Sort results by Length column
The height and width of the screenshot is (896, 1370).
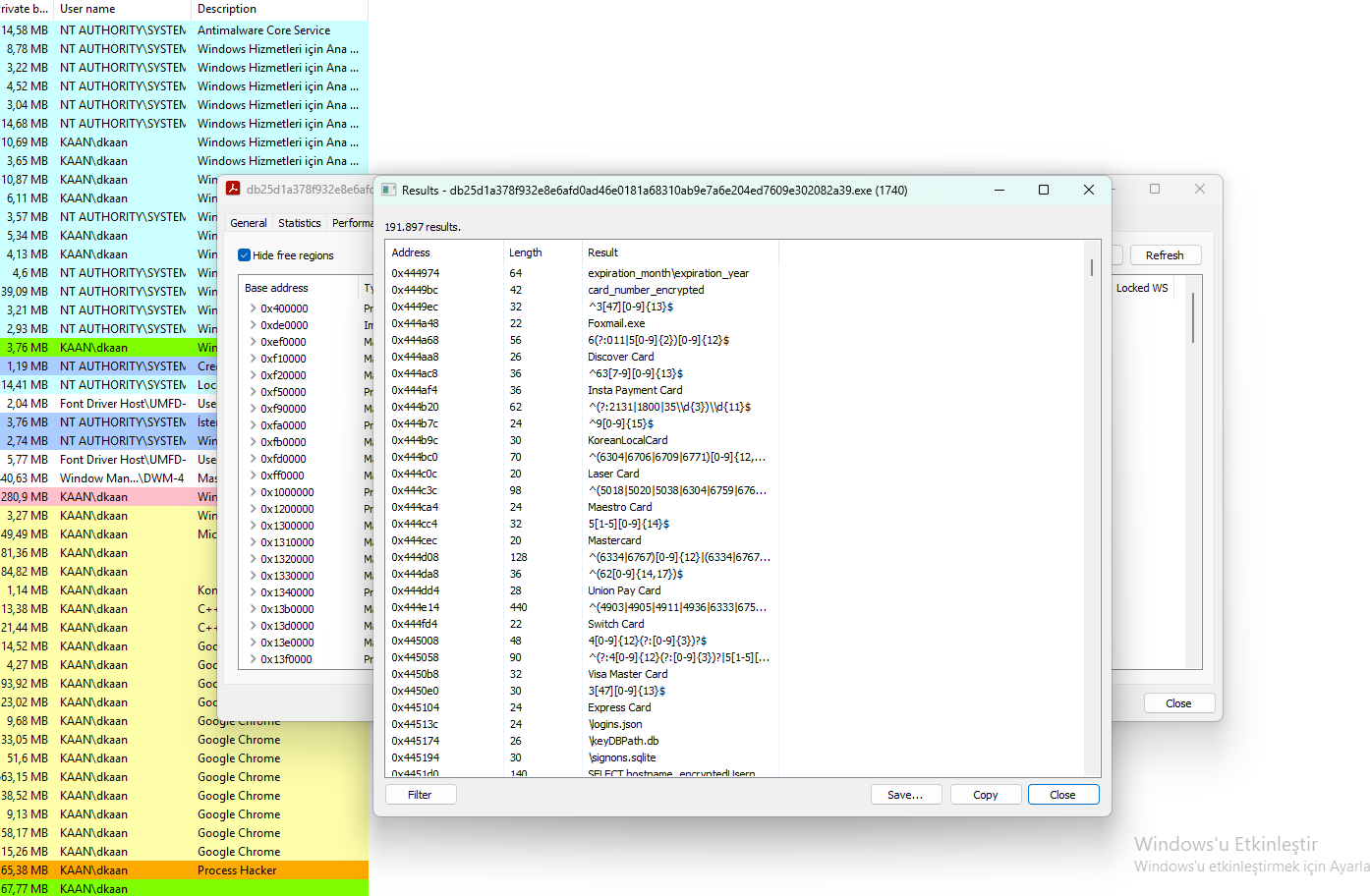pos(542,252)
